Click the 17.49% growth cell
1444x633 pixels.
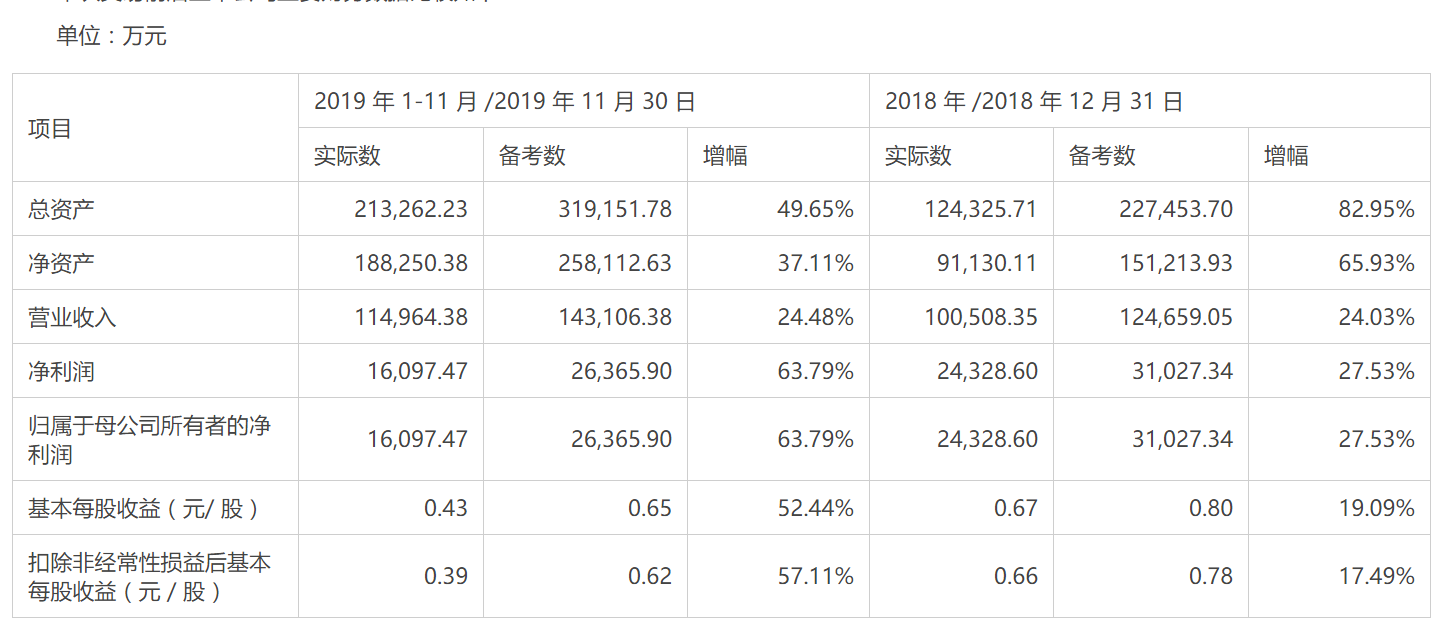(1376, 577)
